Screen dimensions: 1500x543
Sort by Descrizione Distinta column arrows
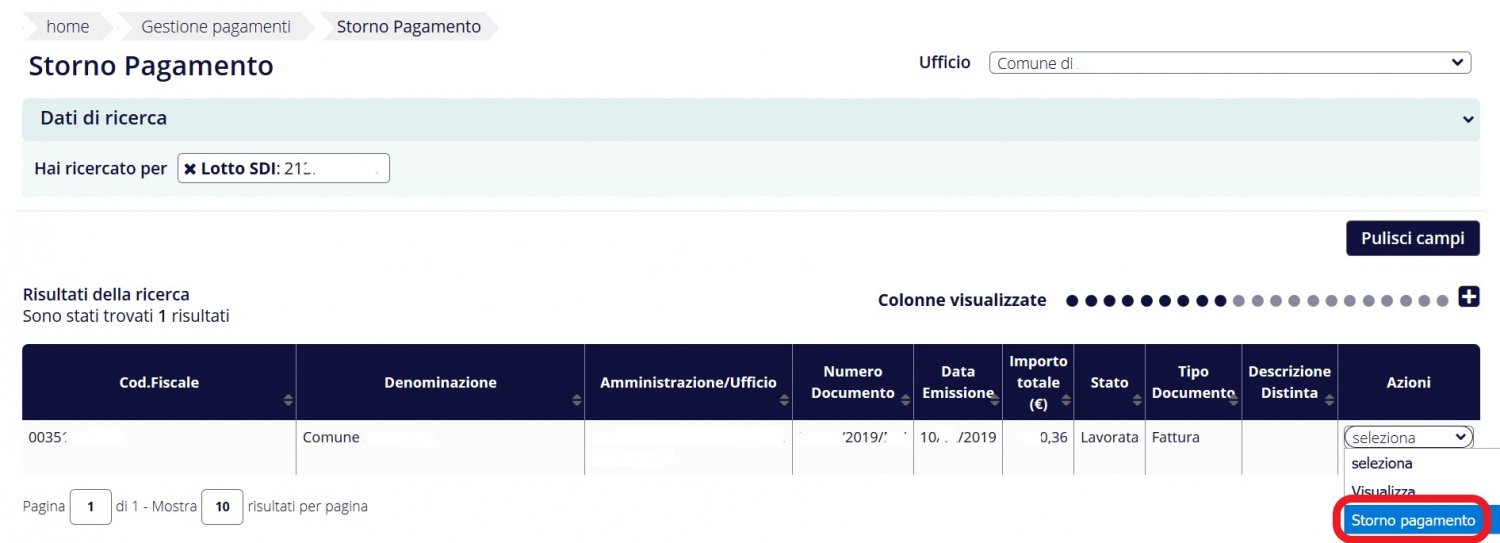coord(1330,400)
